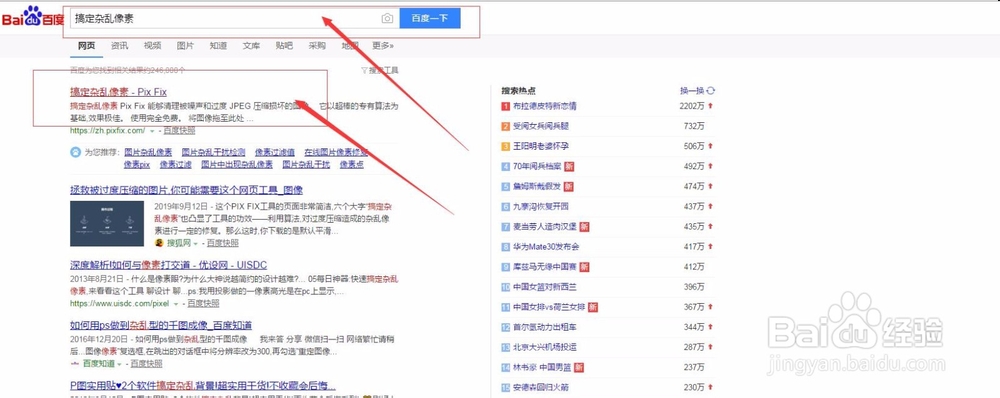Click recommended search 像素过滤

(176, 165)
